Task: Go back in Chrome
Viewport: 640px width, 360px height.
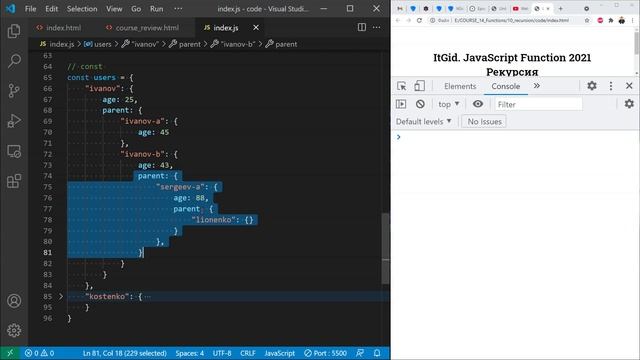Action: pyautogui.click(x=398, y=20)
